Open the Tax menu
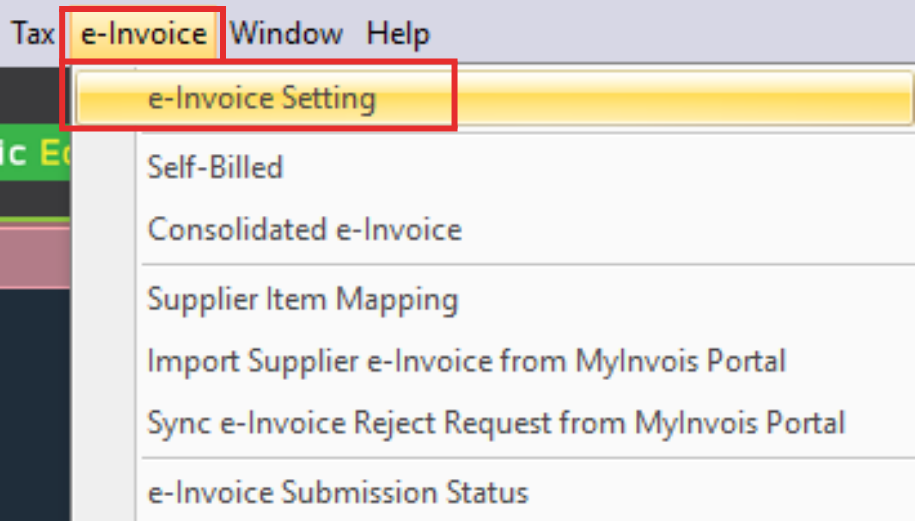 pyautogui.click(x=32, y=34)
